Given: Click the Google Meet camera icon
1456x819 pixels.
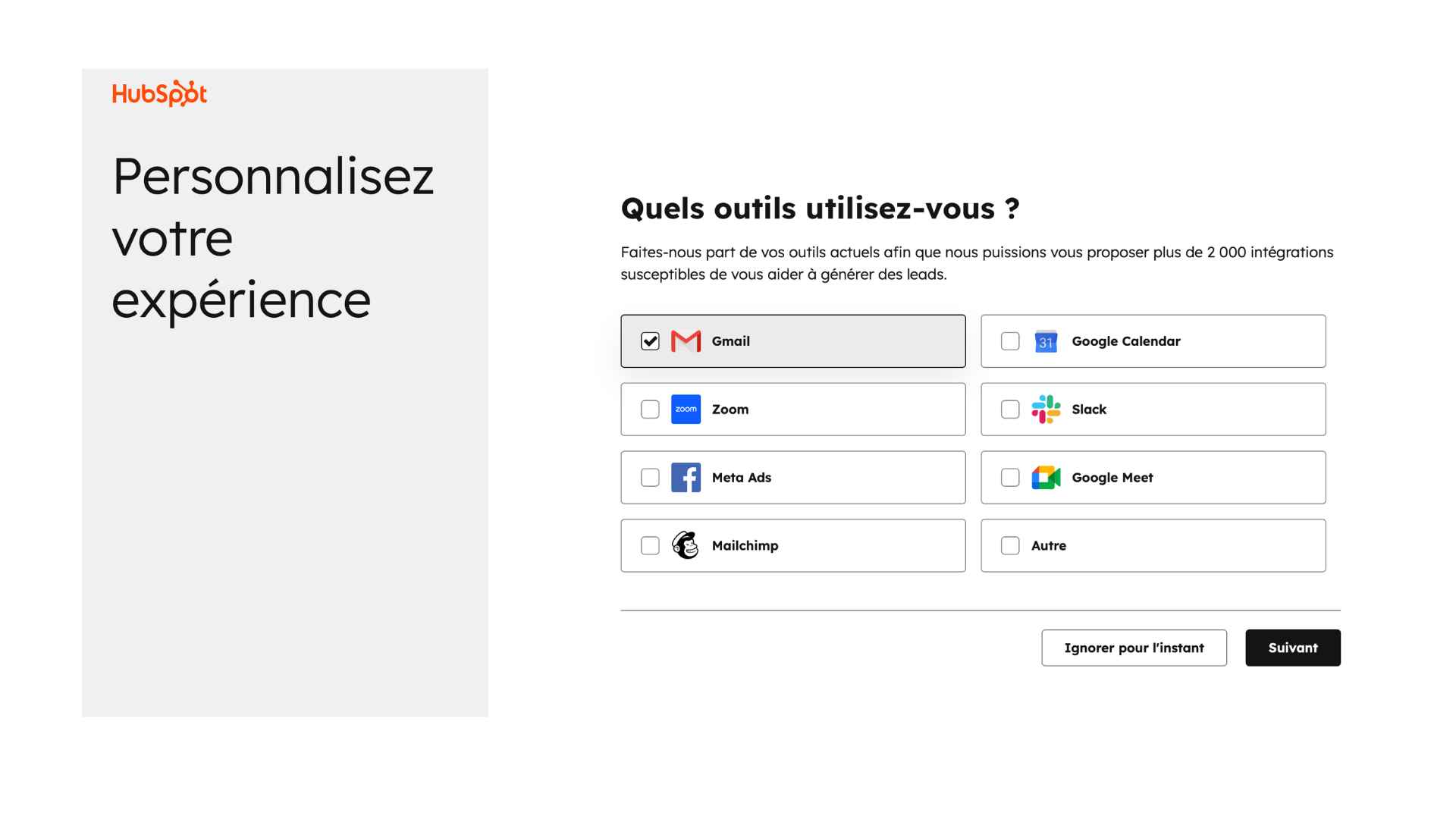Looking at the screenshot, I should 1046,478.
